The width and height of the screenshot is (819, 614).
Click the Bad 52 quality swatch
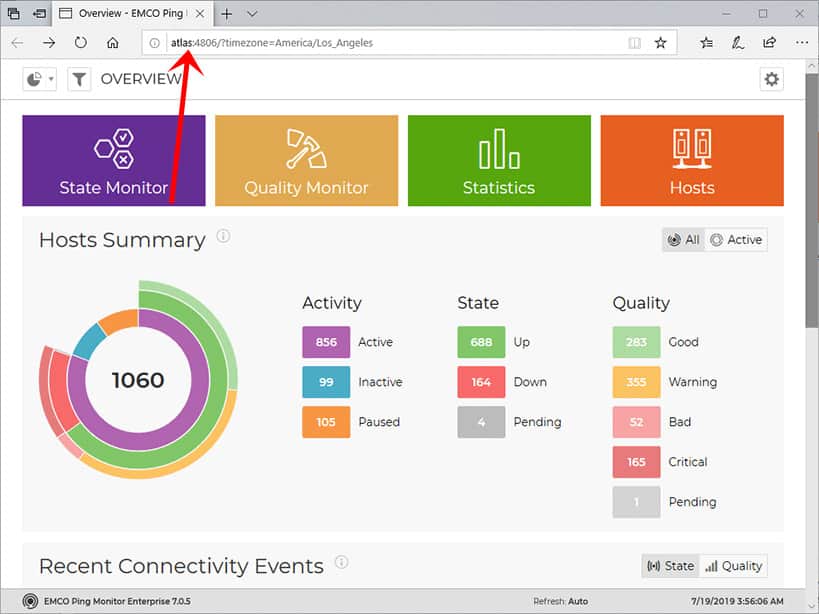[x=636, y=422]
